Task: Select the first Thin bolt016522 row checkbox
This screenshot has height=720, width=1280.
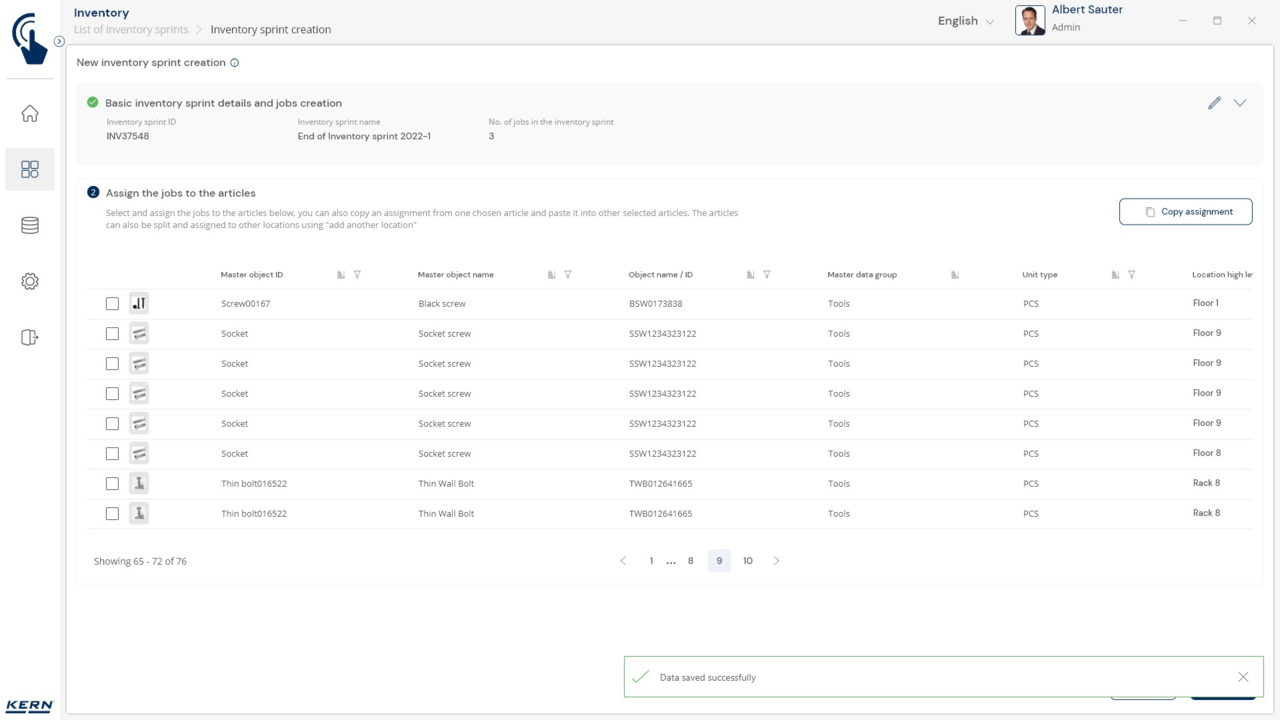Action: [x=112, y=484]
